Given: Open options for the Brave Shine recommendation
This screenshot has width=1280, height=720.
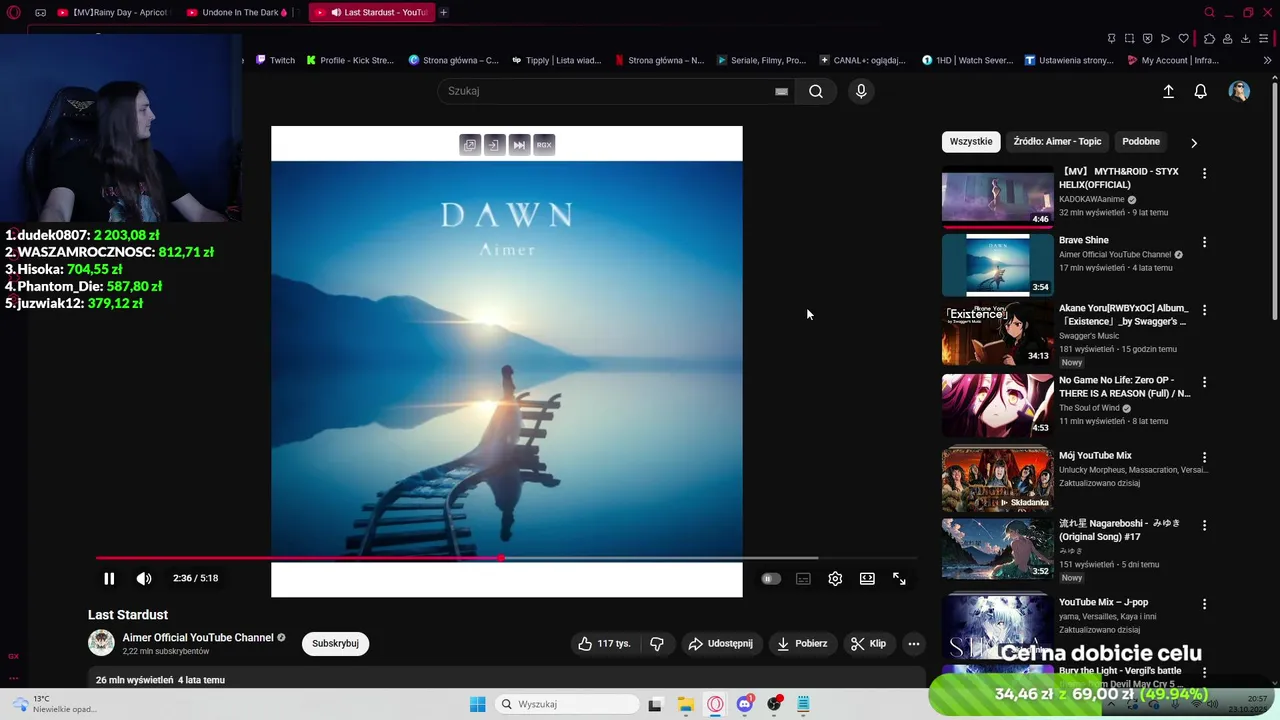Looking at the screenshot, I should pyautogui.click(x=1204, y=242).
